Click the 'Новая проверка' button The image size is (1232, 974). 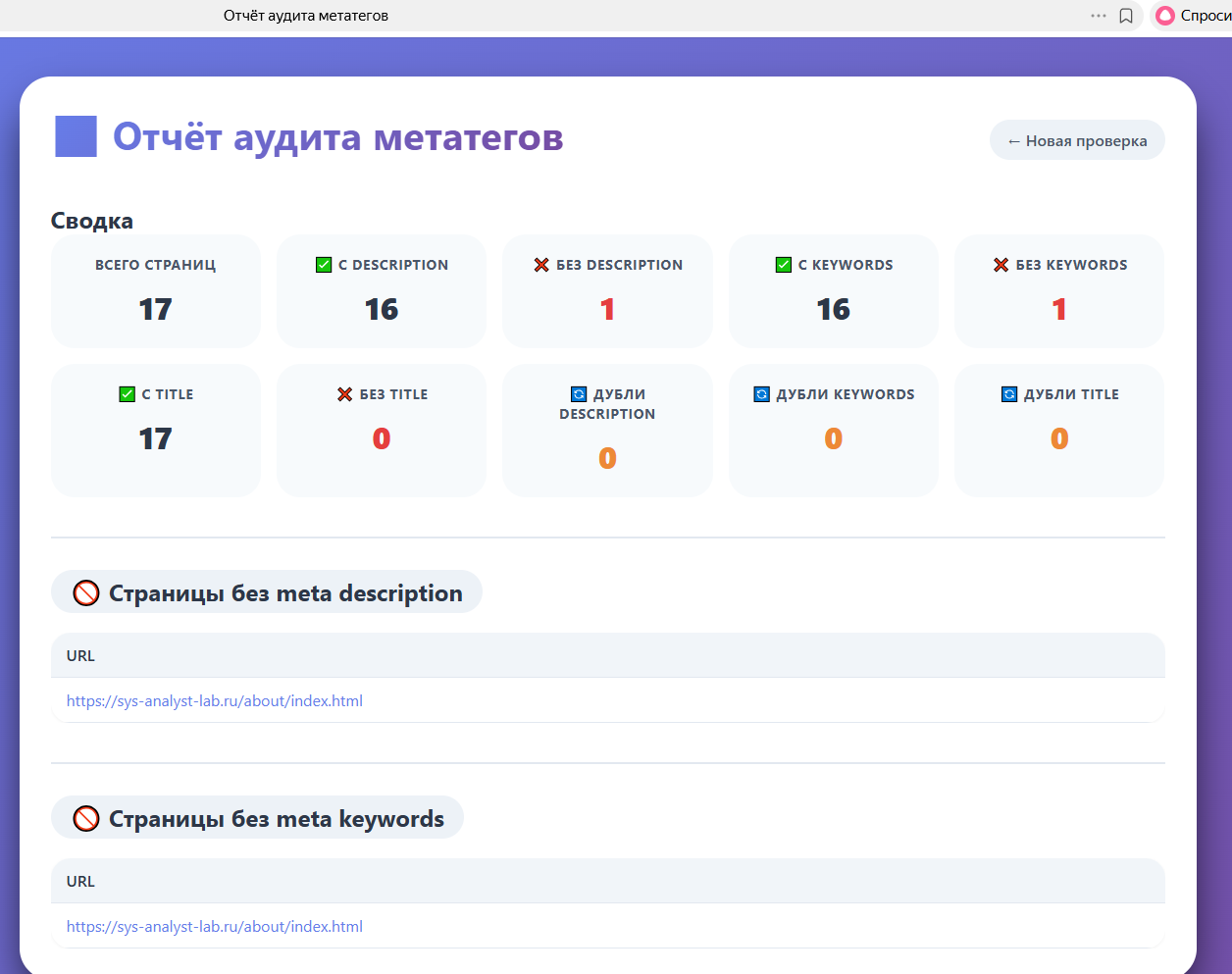coord(1077,140)
